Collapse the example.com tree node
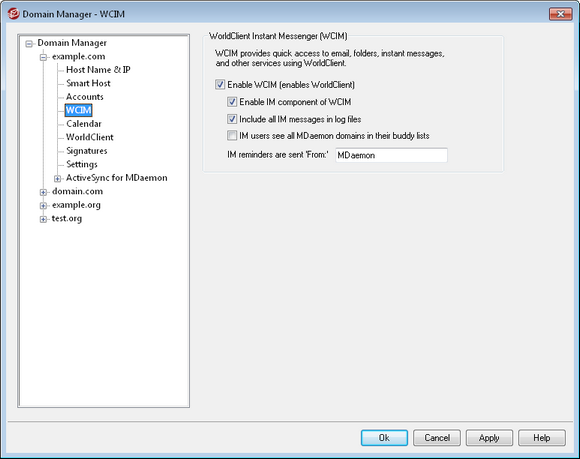This screenshot has height=459, width=580. 43,57
